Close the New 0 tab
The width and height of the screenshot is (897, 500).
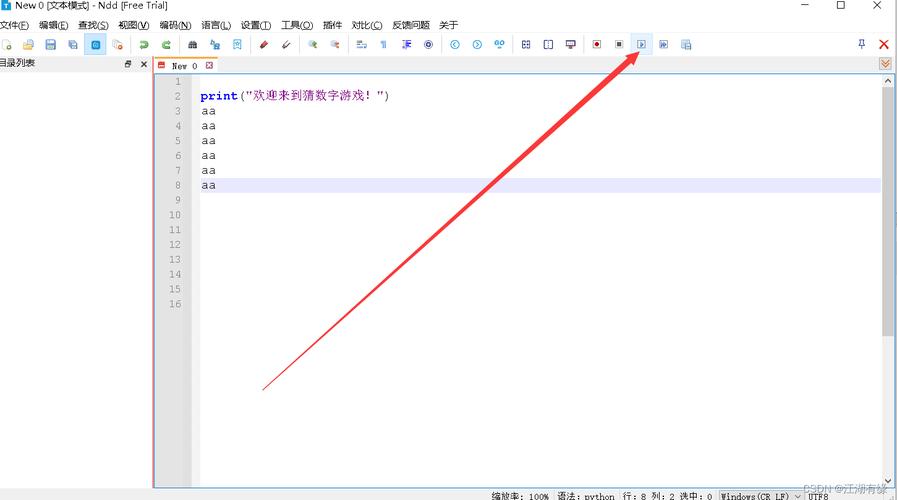[x=209, y=65]
